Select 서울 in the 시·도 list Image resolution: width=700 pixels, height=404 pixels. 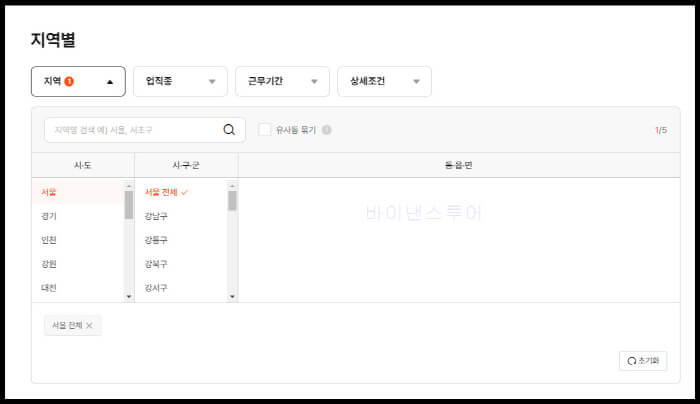click(x=78, y=192)
